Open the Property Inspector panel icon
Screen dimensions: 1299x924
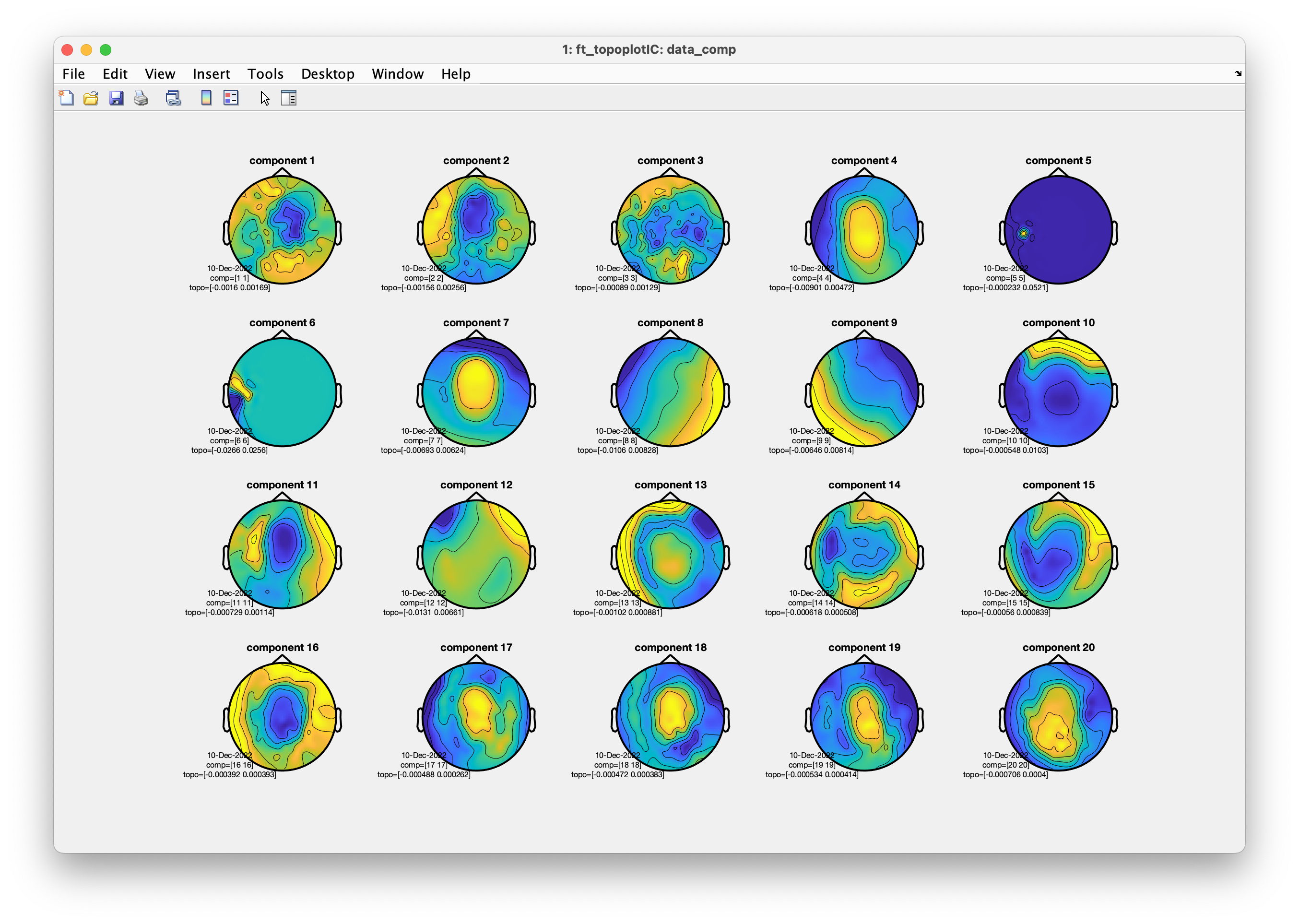289,98
